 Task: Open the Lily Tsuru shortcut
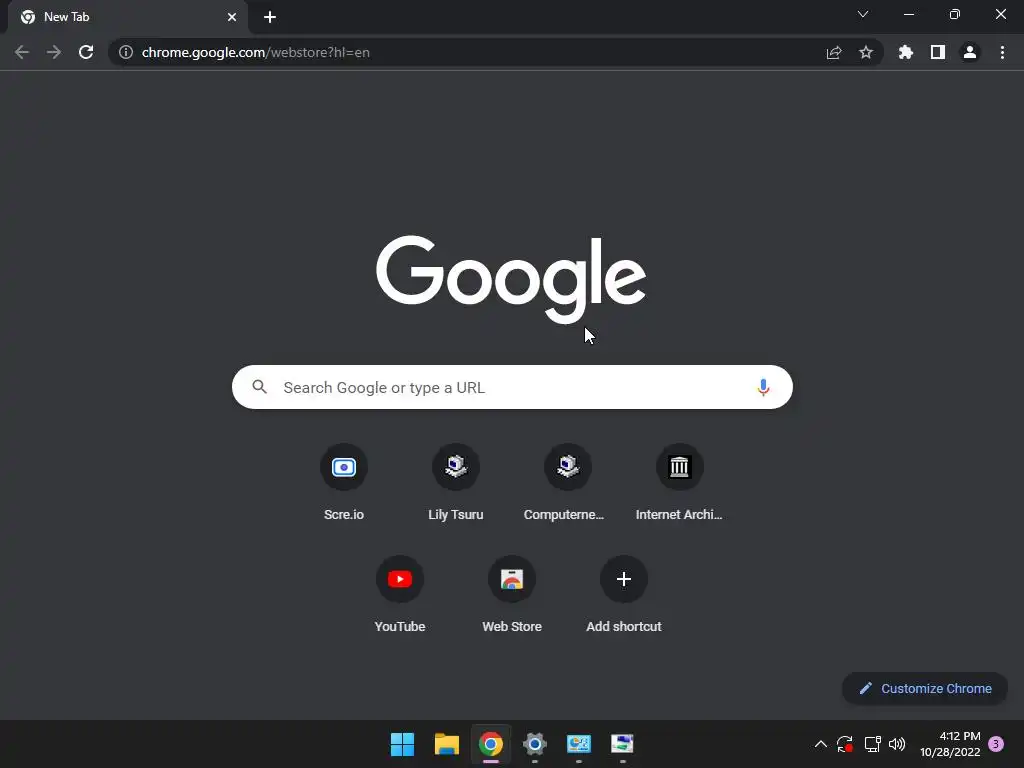pos(456,484)
